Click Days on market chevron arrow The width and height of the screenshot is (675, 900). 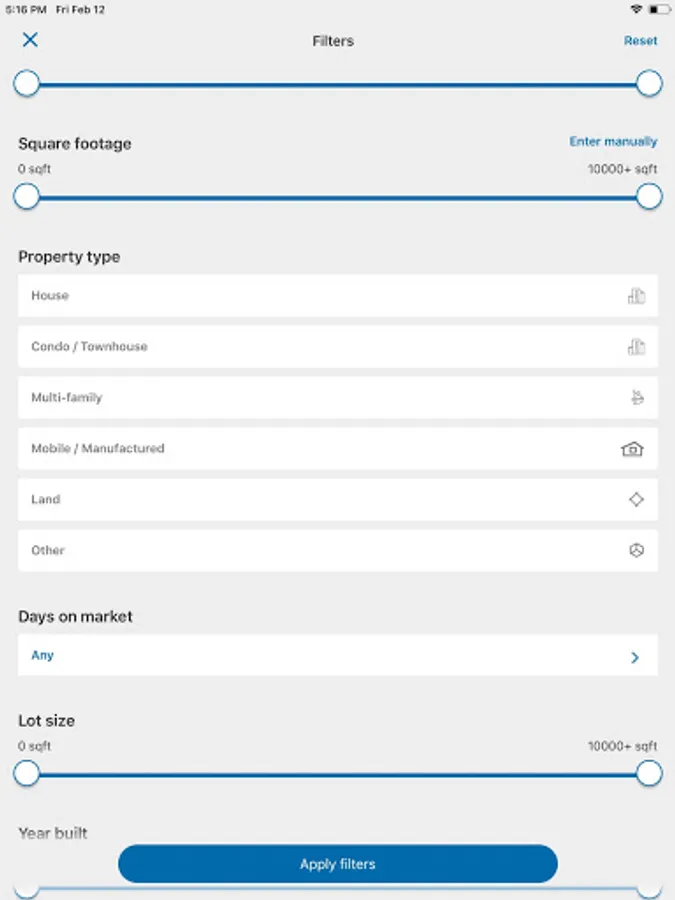click(635, 658)
